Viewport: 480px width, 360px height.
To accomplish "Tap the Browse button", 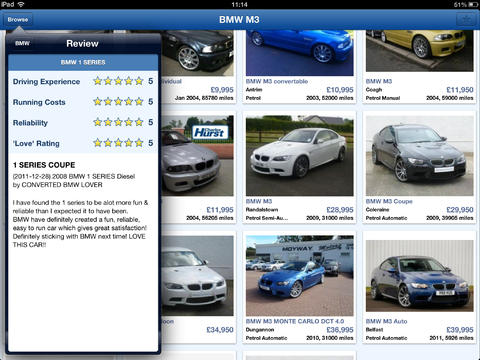I will tap(18, 20).
